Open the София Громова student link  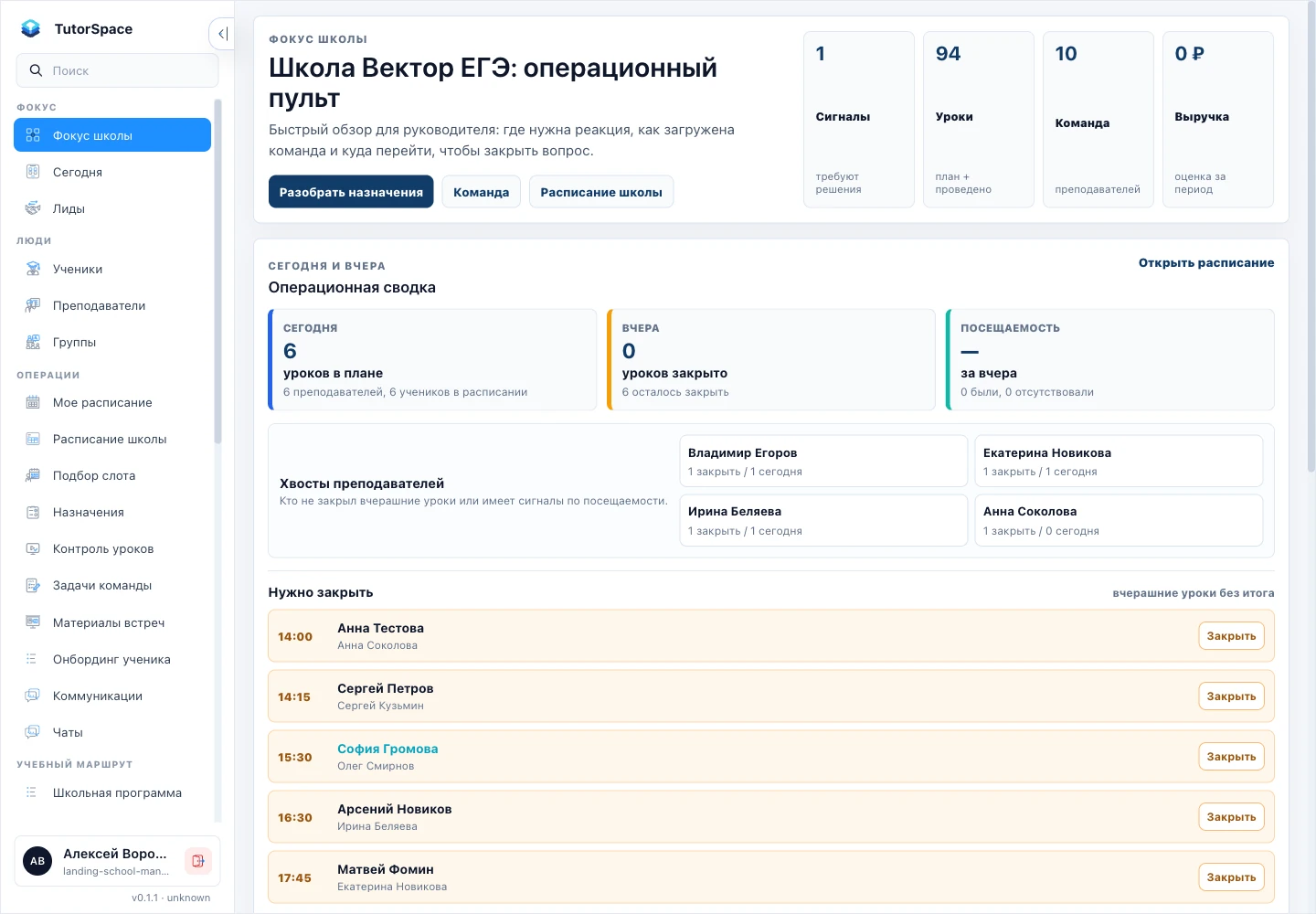pyautogui.click(x=387, y=749)
